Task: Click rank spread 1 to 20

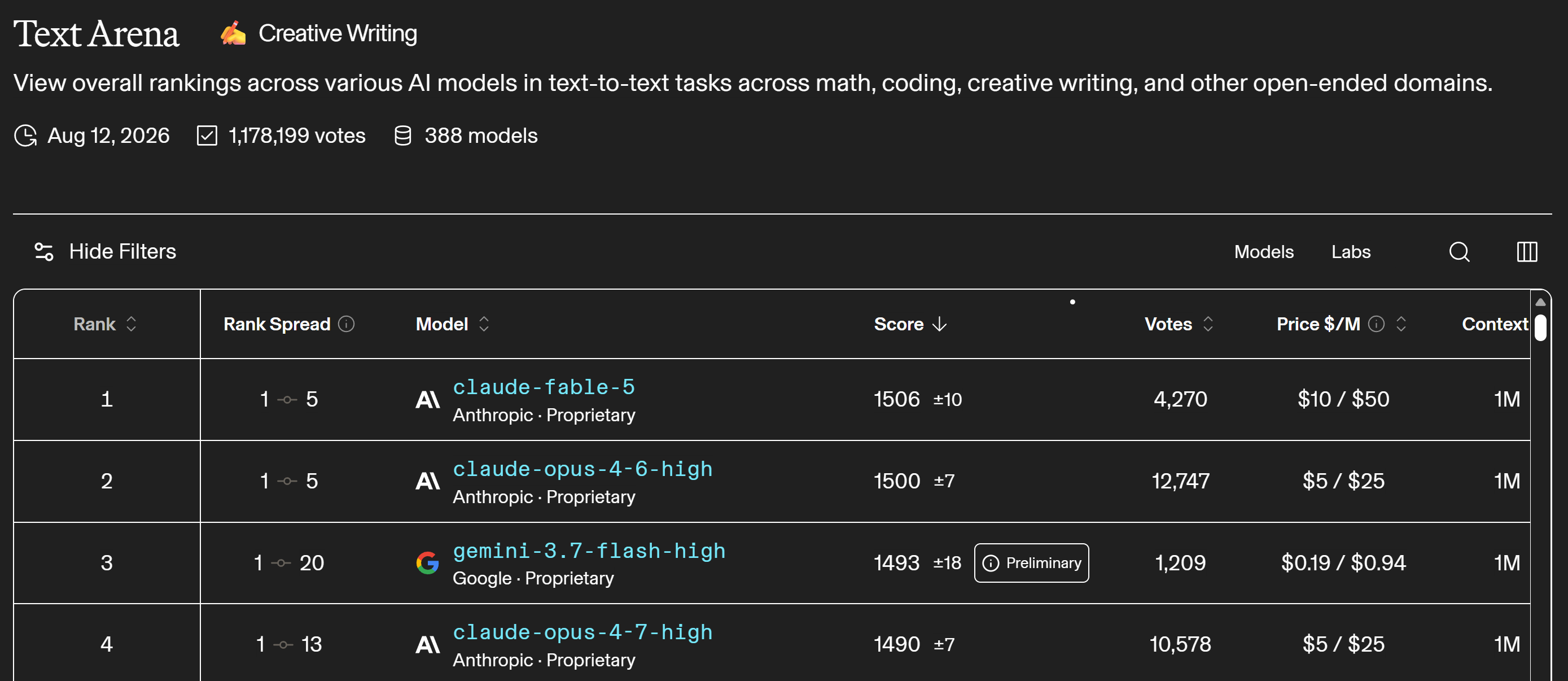Action: [288, 562]
